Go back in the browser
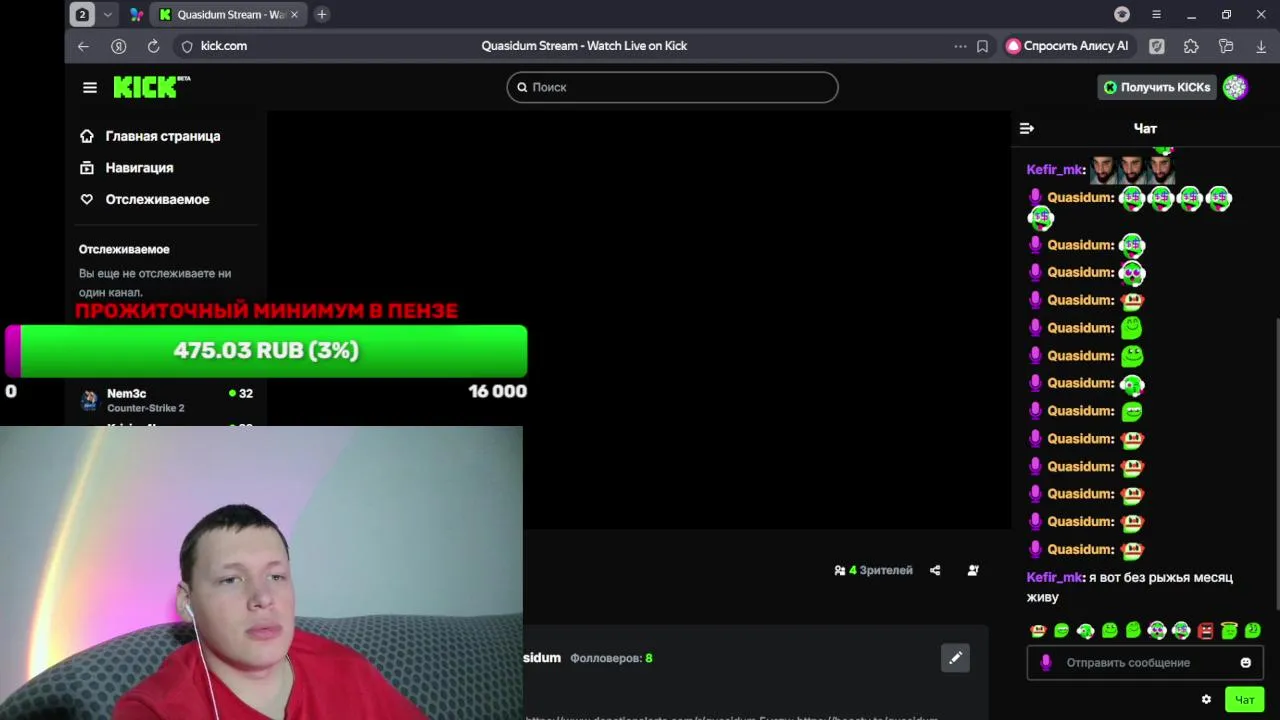The height and width of the screenshot is (720, 1280). (83, 46)
